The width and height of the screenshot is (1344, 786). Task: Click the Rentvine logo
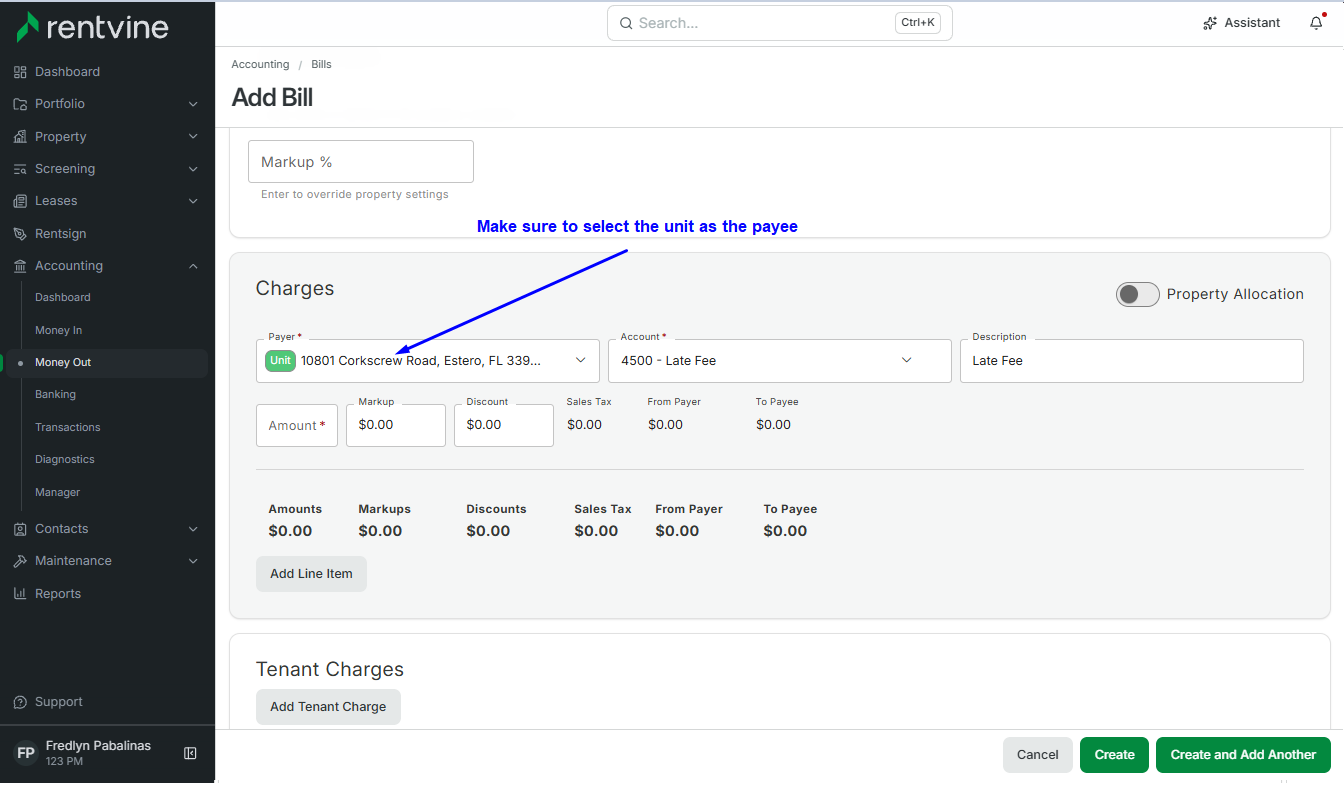(x=93, y=27)
